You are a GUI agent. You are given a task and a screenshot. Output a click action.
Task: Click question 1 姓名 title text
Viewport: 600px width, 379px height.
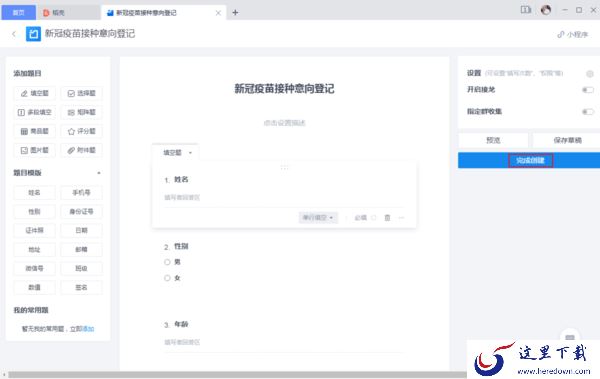(181, 180)
